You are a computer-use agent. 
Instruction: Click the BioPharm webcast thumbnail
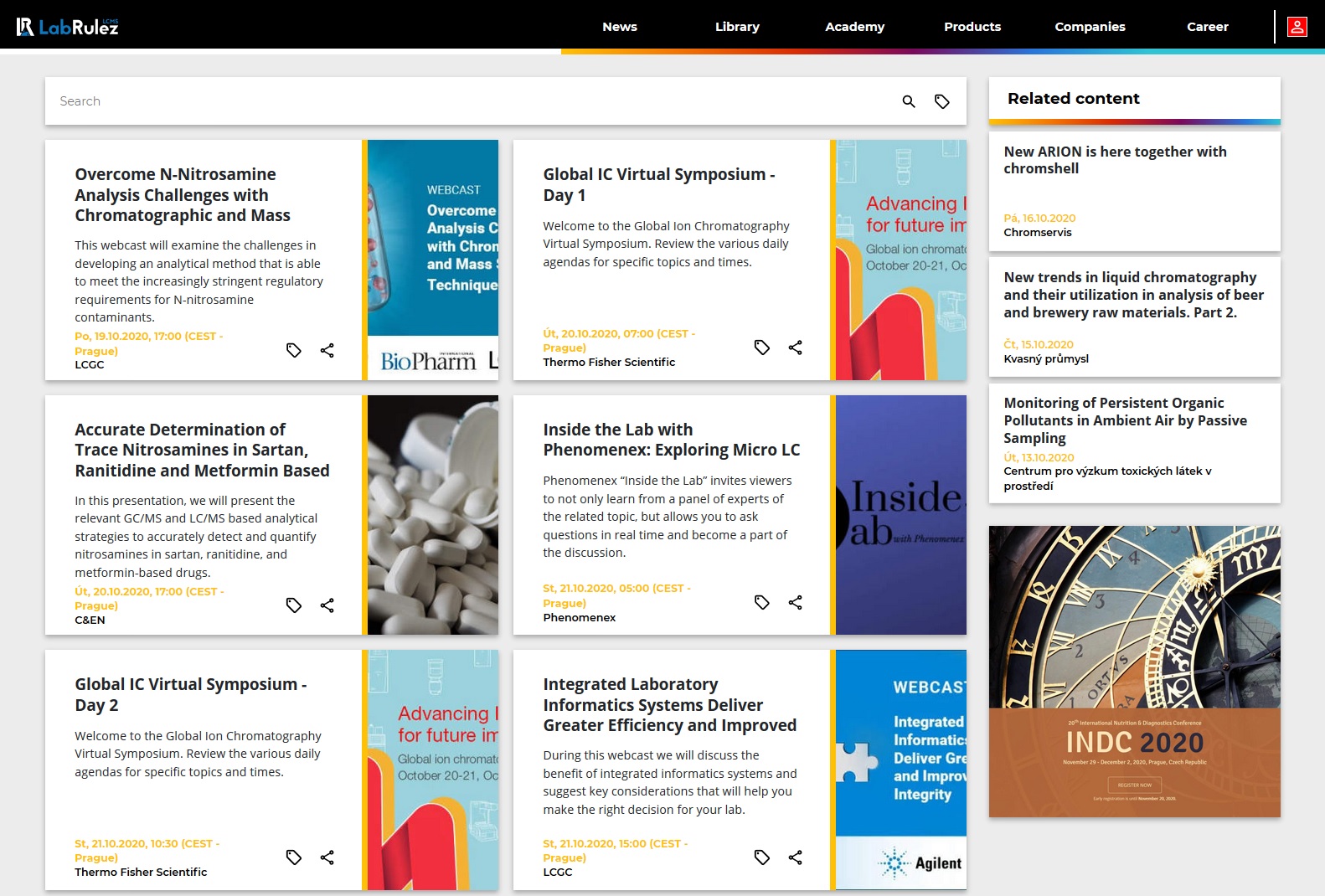433,260
